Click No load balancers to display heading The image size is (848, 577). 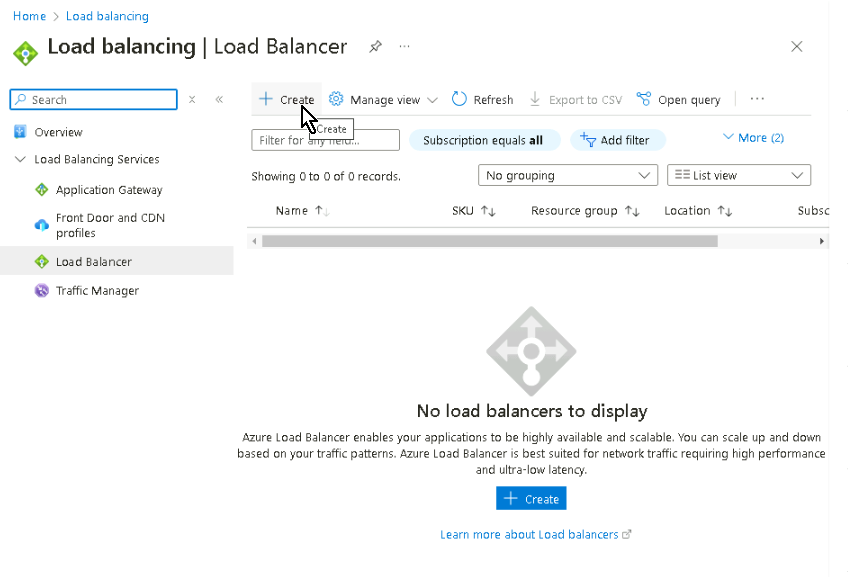532,411
